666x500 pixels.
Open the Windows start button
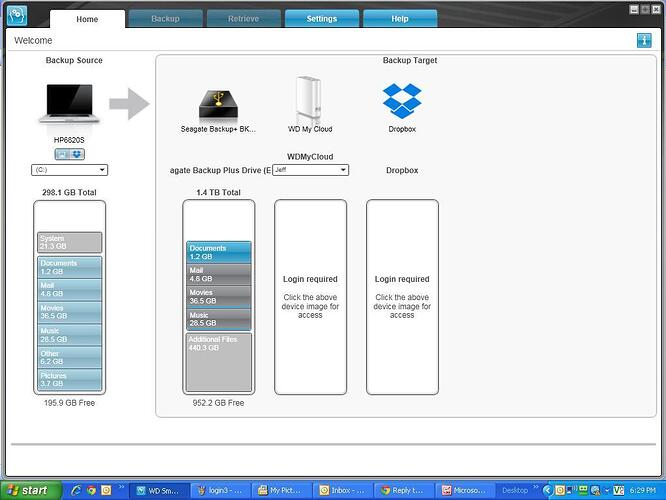click(31, 490)
